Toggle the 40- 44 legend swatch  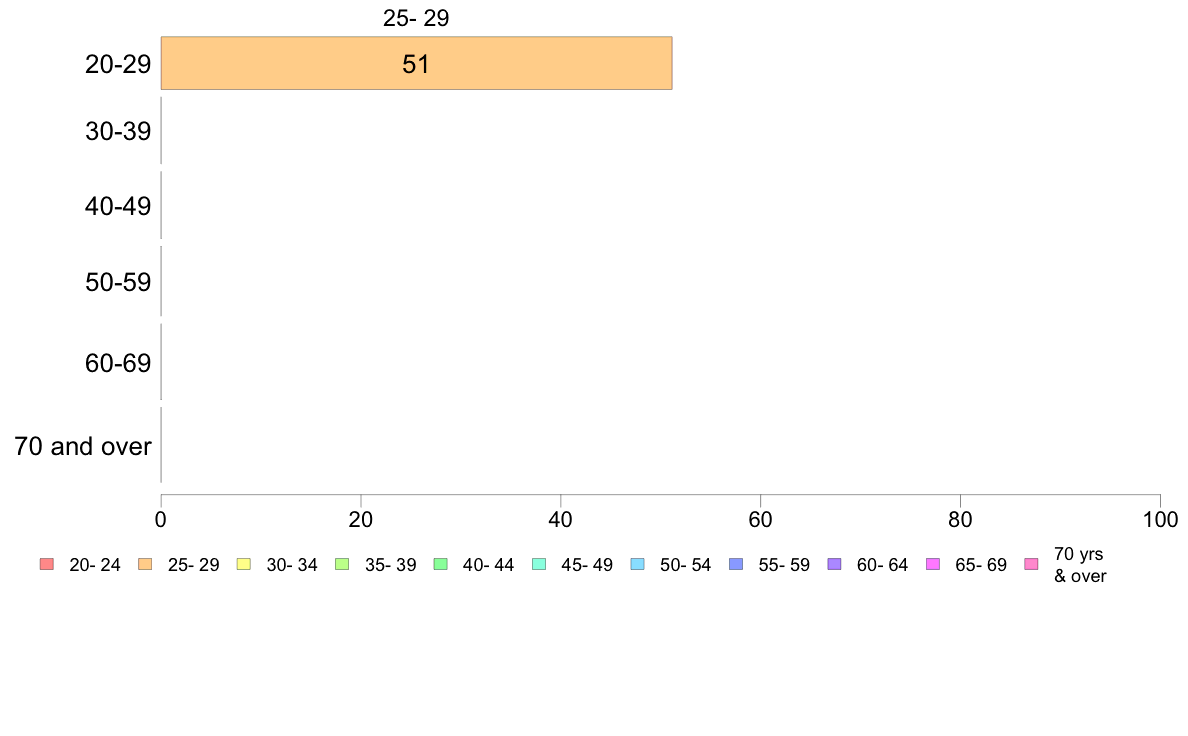click(x=440, y=564)
